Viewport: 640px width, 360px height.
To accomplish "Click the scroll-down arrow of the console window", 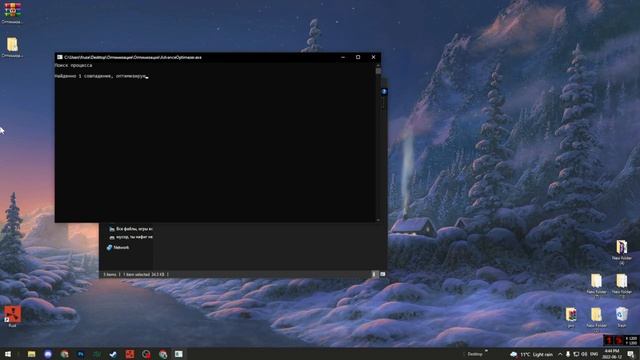I will click(x=378, y=220).
